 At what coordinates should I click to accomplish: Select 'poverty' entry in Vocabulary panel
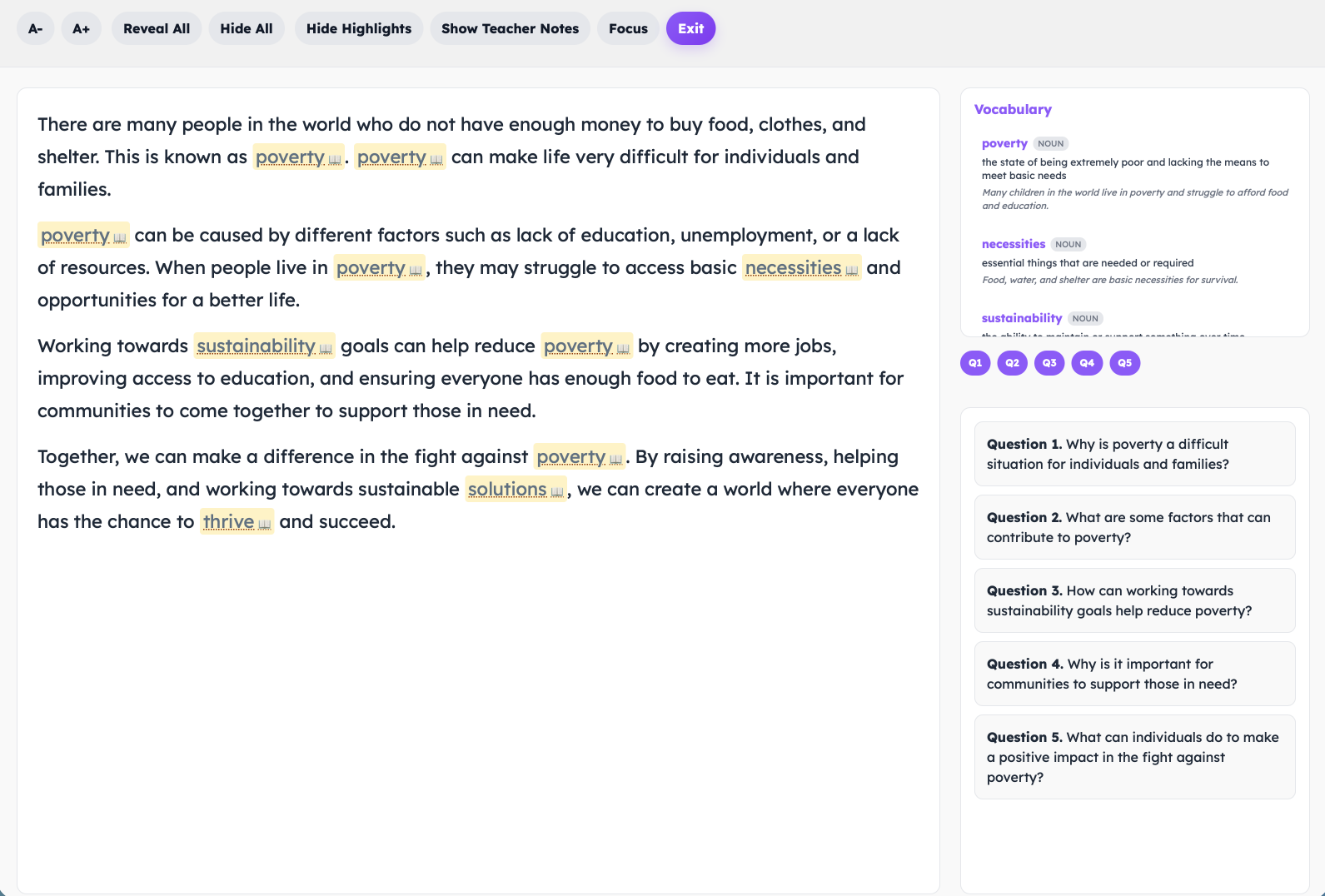[1004, 143]
